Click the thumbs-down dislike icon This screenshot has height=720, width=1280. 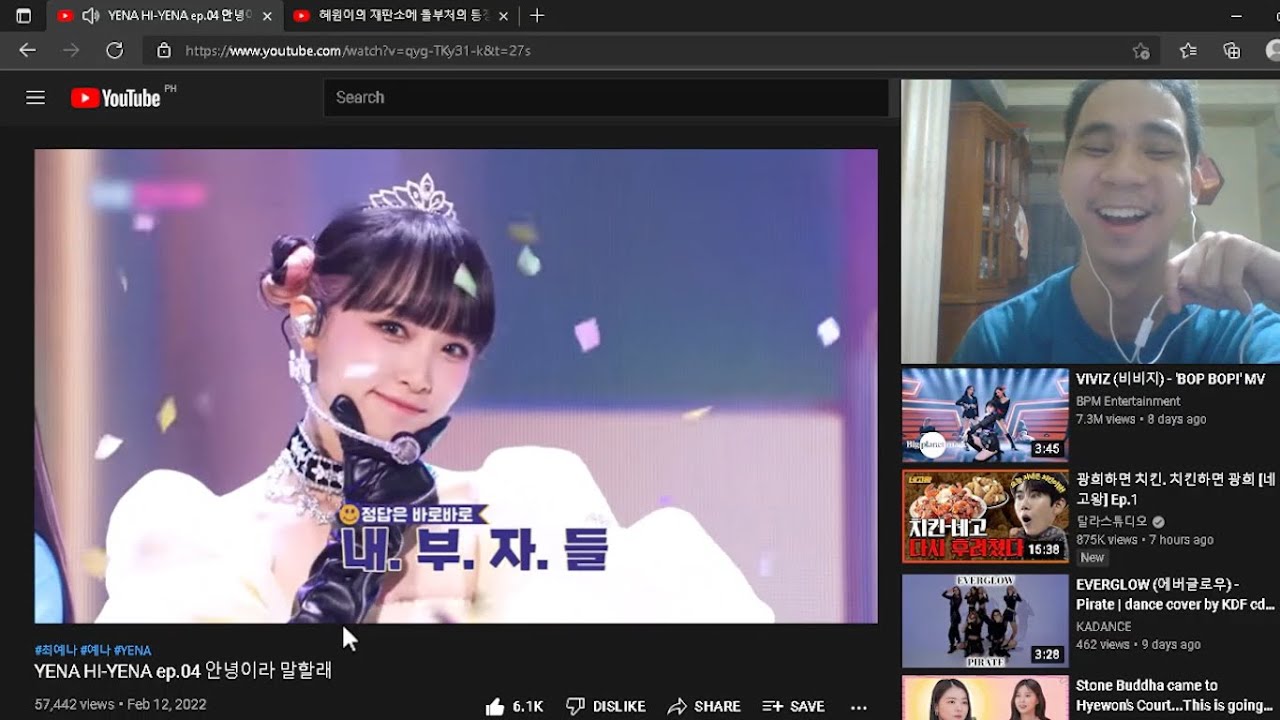[575, 707]
